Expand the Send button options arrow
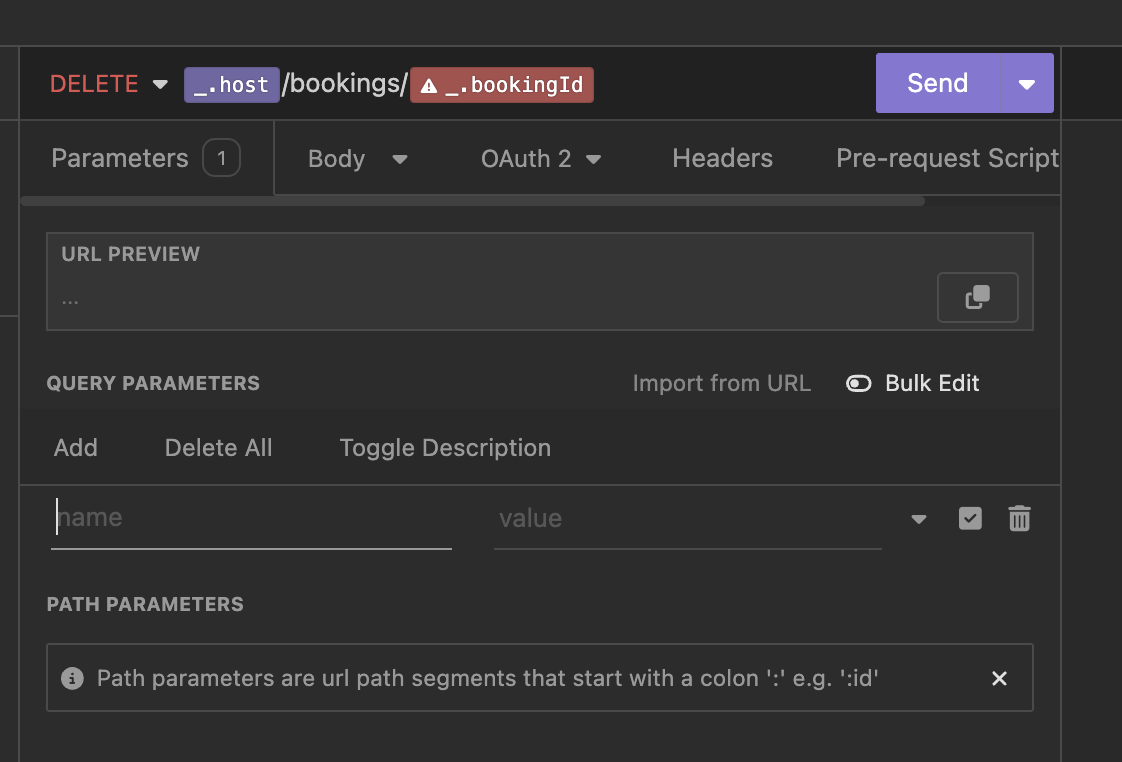 1027,84
